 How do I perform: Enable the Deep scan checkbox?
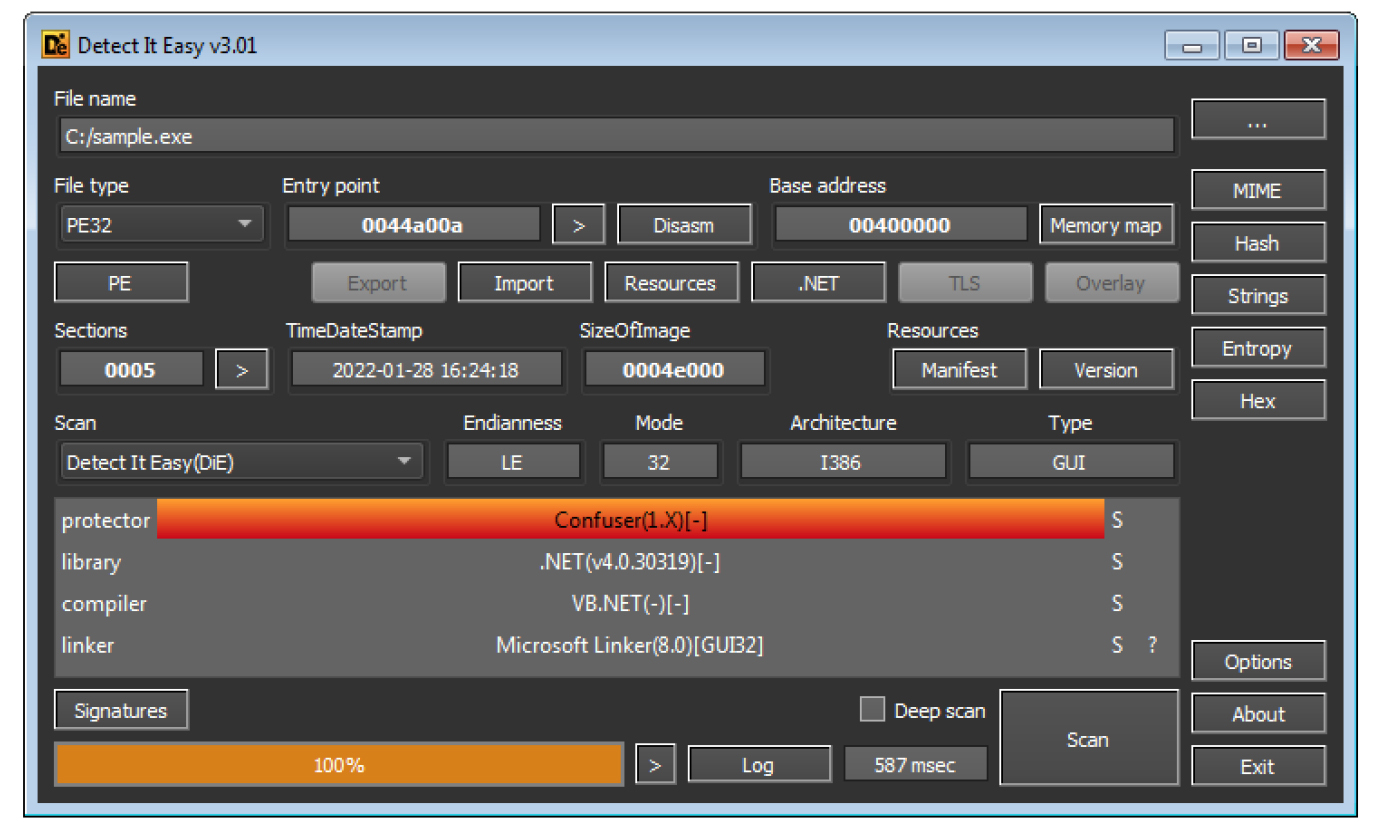point(873,710)
